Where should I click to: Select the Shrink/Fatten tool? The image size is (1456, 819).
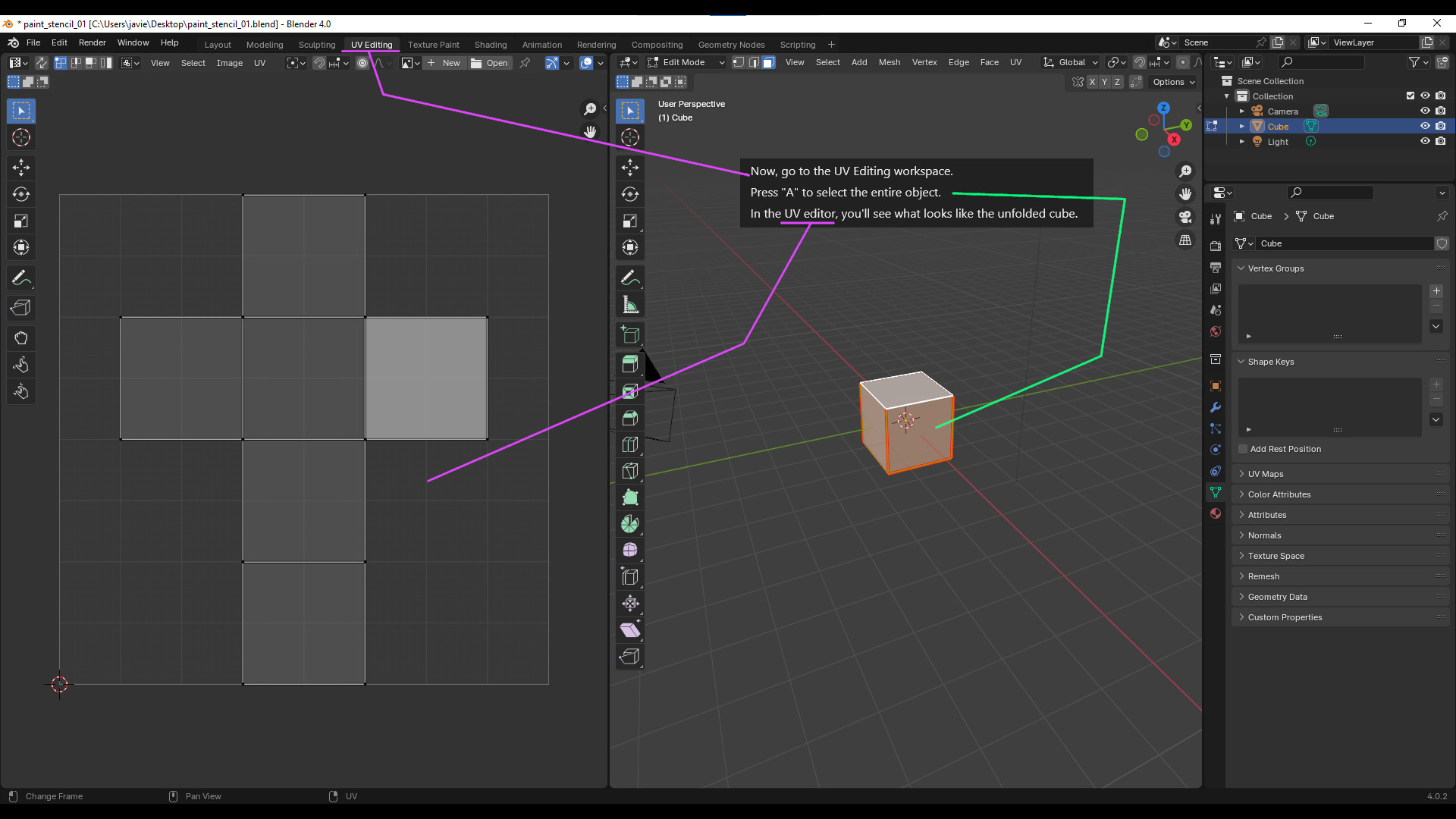point(630,603)
